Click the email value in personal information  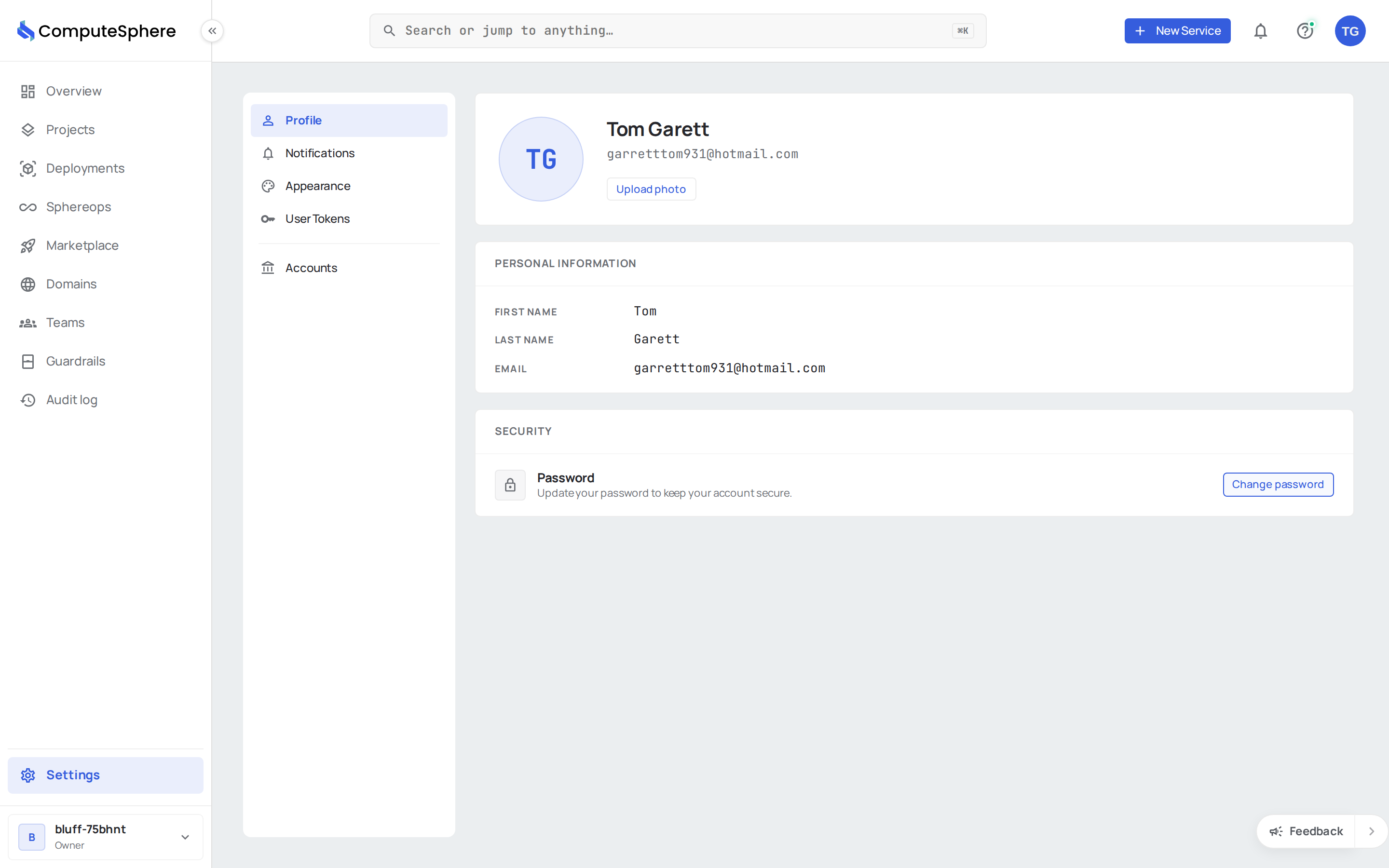(730, 368)
